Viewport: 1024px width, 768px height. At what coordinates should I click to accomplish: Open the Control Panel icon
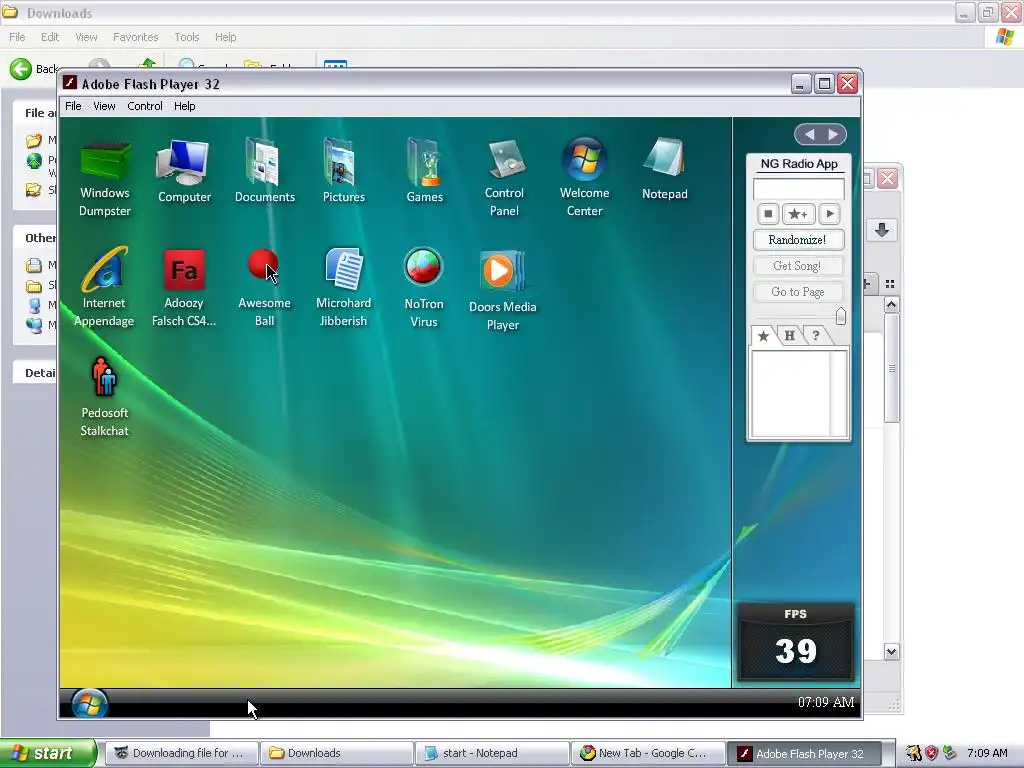pos(504,178)
